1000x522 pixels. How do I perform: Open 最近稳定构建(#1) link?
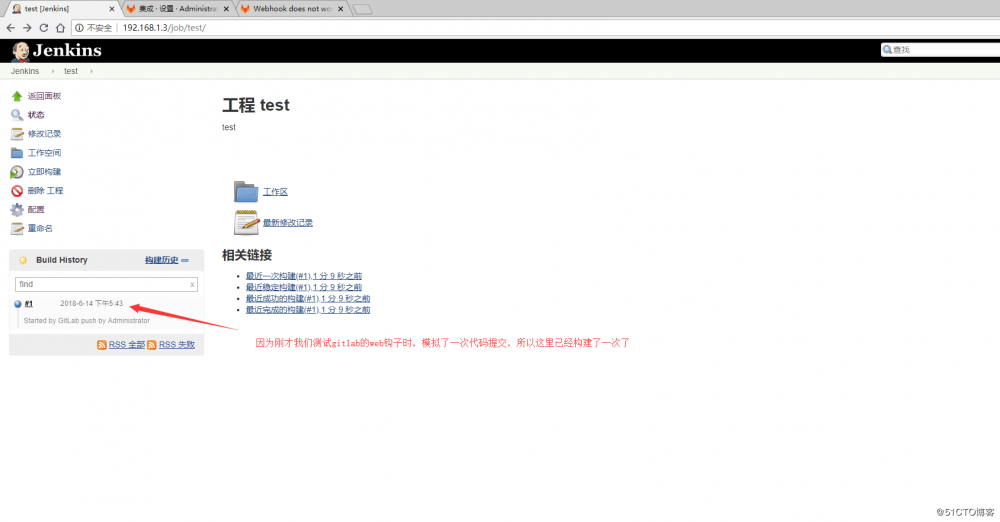(304, 287)
